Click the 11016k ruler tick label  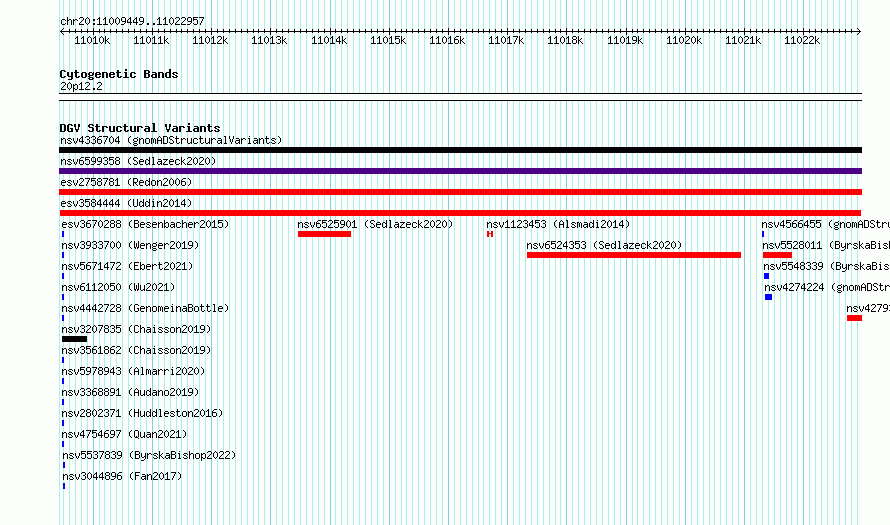(447, 41)
